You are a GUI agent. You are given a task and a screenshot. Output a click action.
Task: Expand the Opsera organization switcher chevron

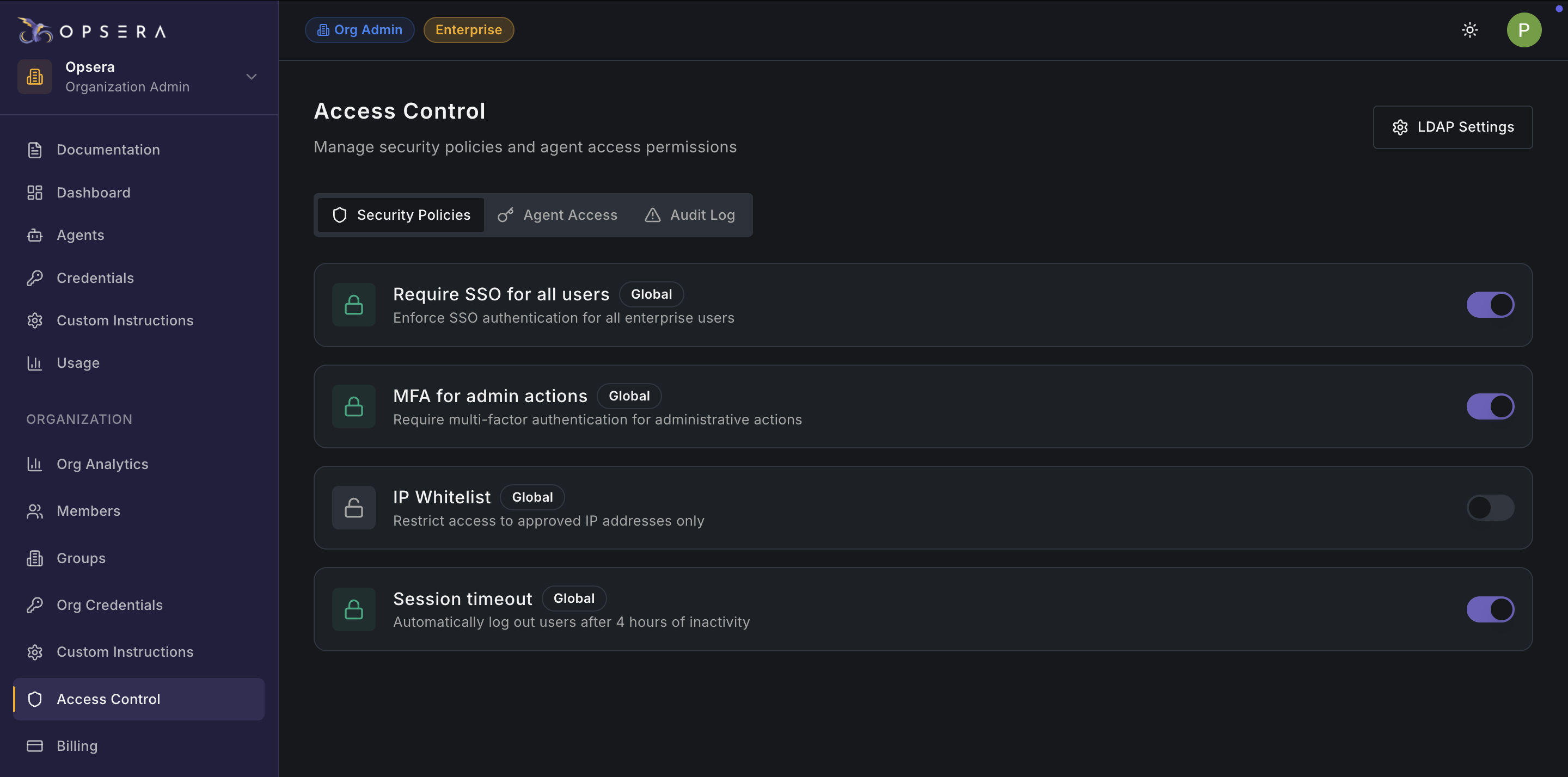pyautogui.click(x=252, y=77)
